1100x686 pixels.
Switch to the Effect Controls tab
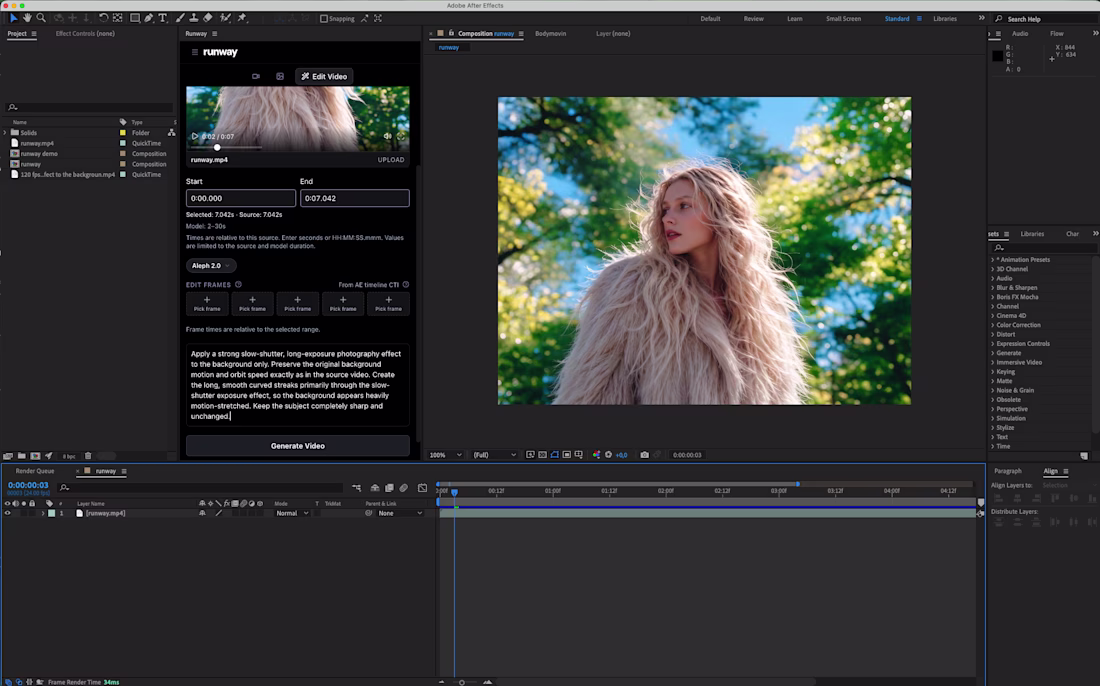[x=85, y=34]
